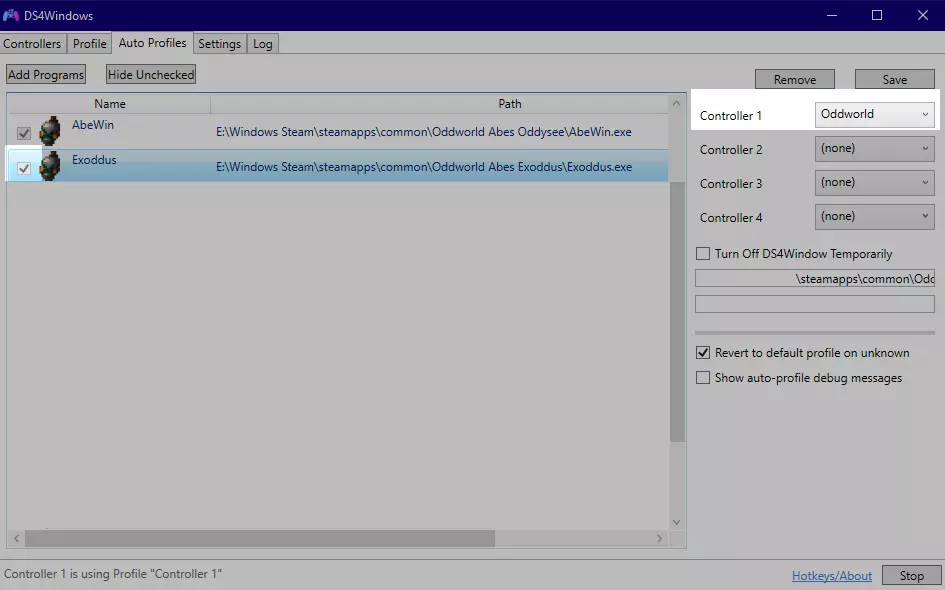Click the Hide Unchecked button
945x590 pixels.
tap(151, 75)
